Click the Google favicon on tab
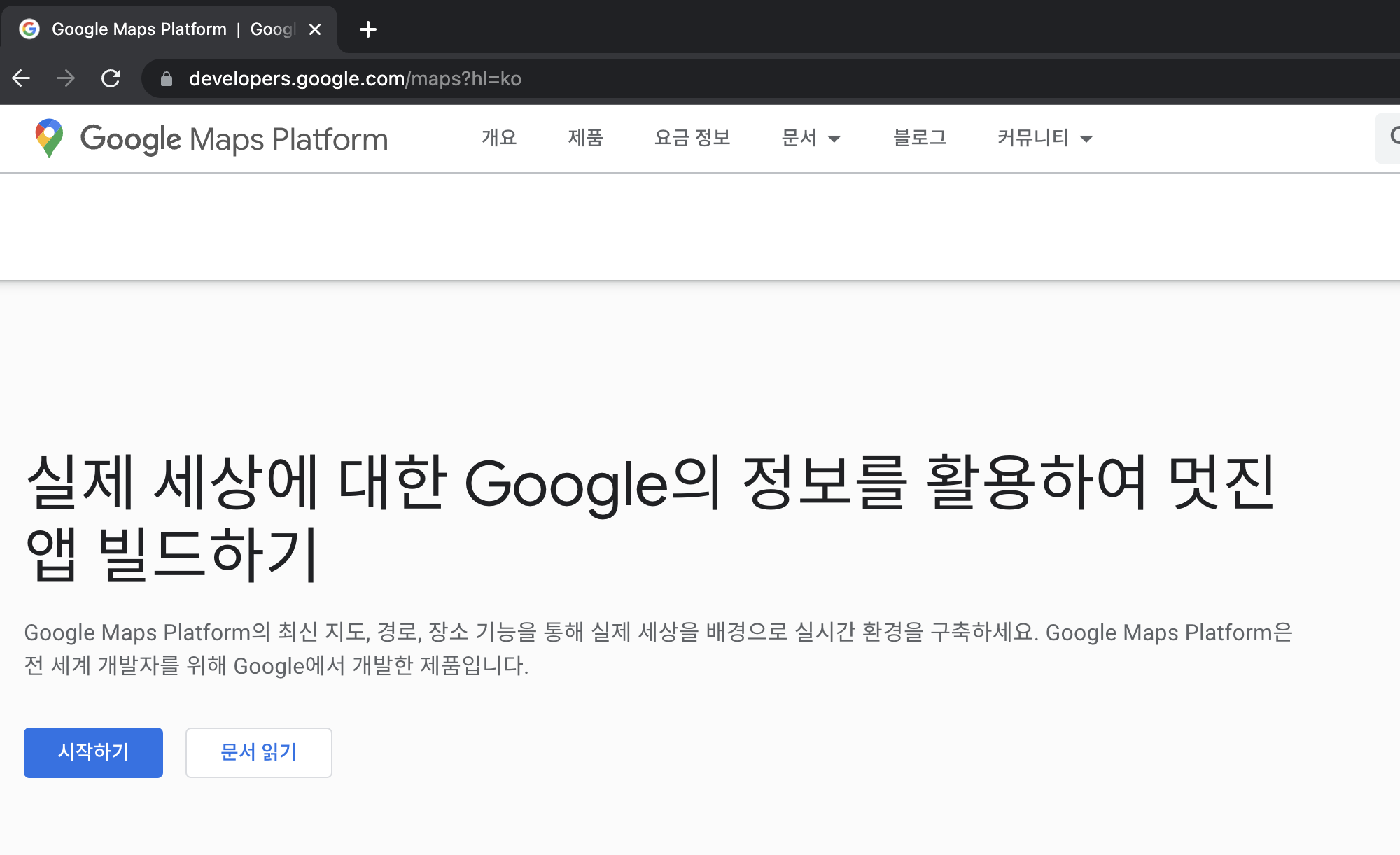Screen dimensions: 1400x855 29,29
